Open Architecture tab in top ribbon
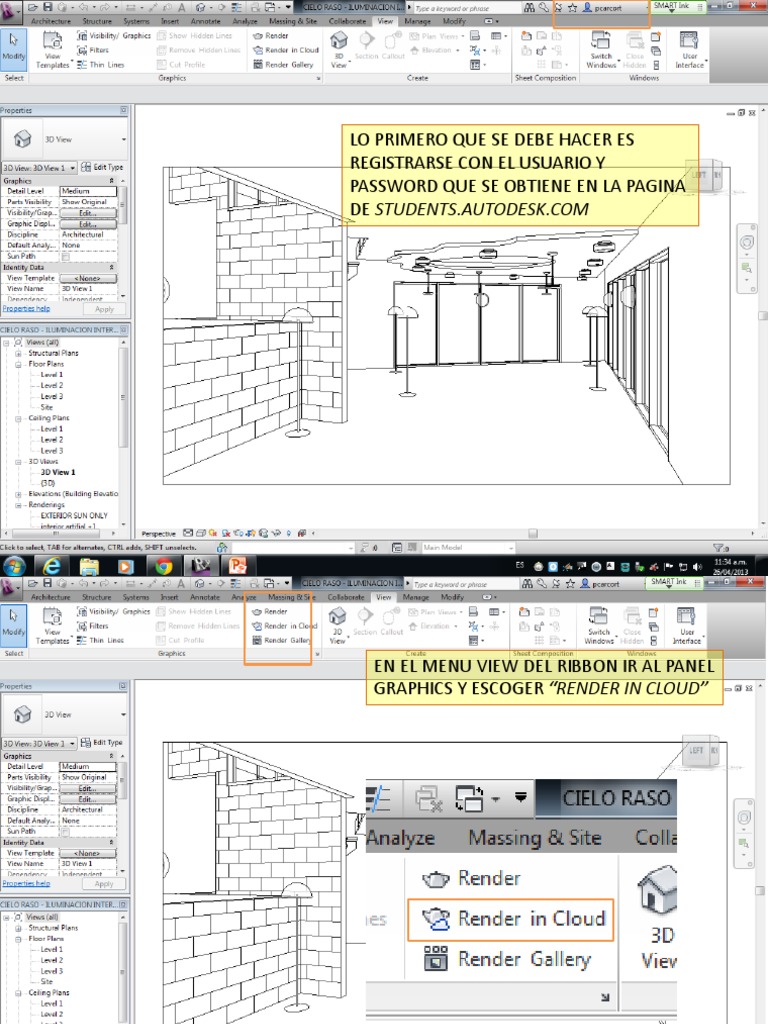This screenshot has width=768, height=1024. pos(51,22)
